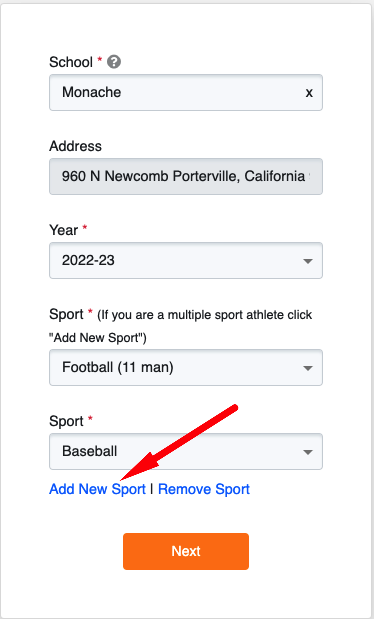Click the help question mark beside School

coord(114,62)
